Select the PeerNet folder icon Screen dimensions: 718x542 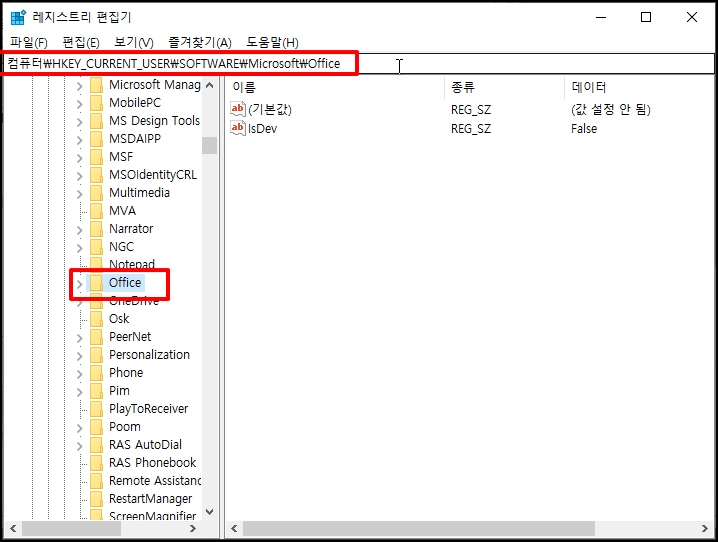click(96, 337)
